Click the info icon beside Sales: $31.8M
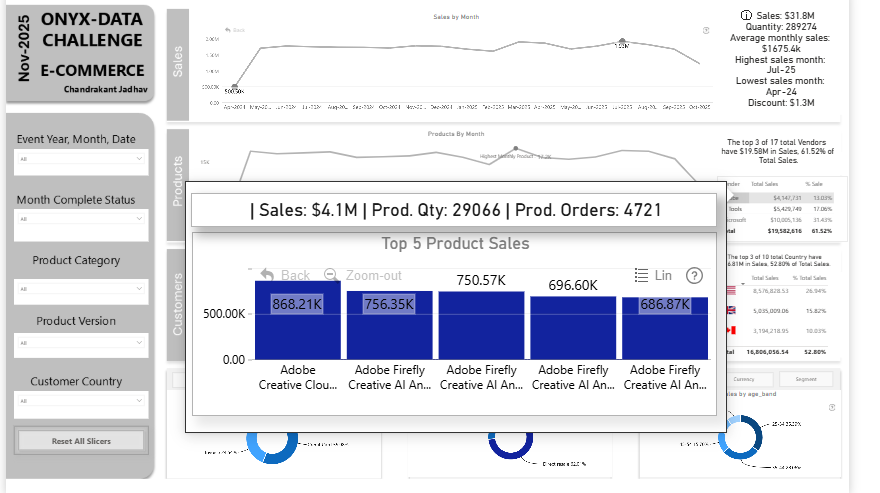Image resolution: width=880 pixels, height=493 pixels. (x=746, y=15)
